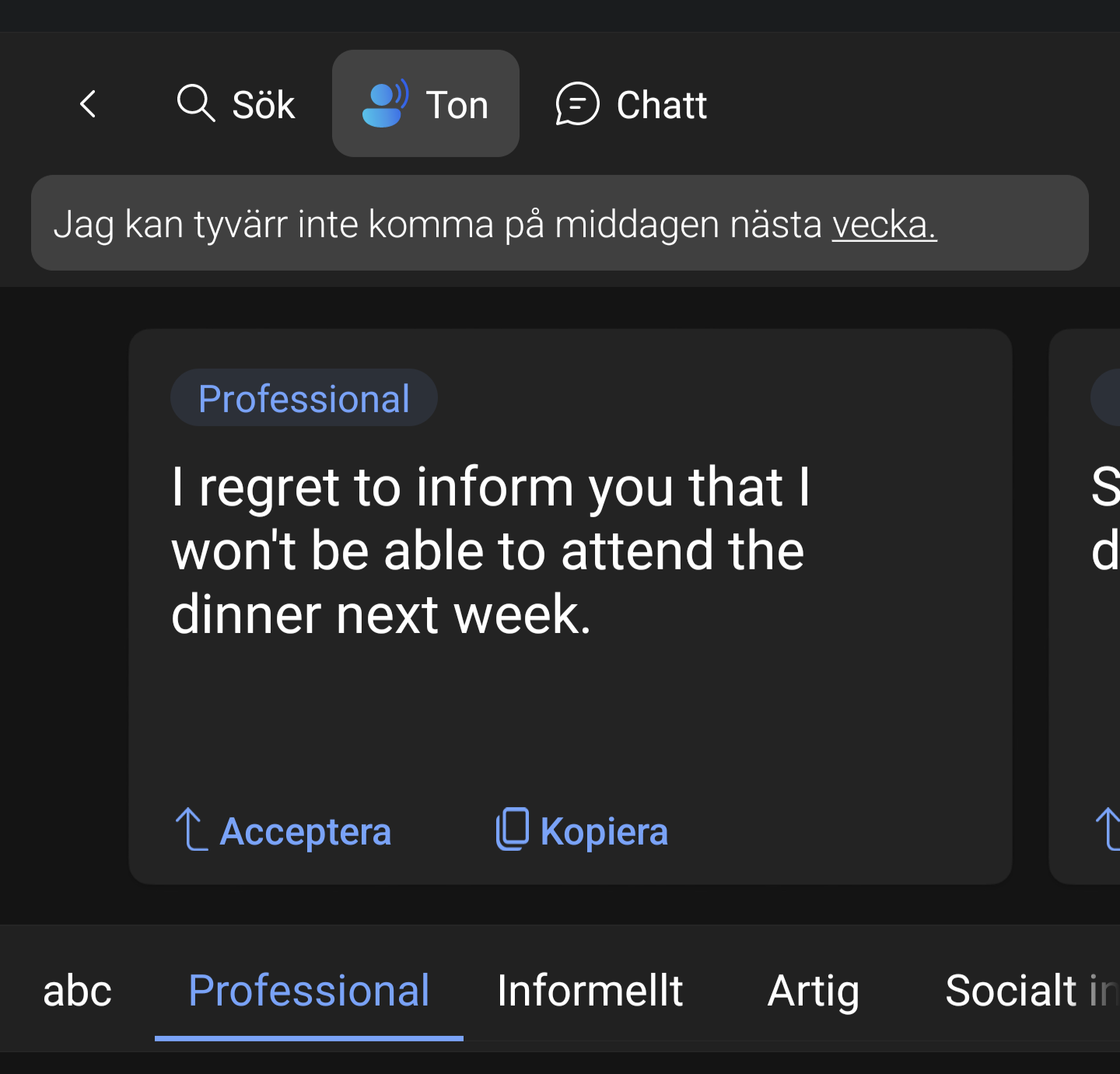
Task: Click the Professional badge on the card
Action: 304,398
